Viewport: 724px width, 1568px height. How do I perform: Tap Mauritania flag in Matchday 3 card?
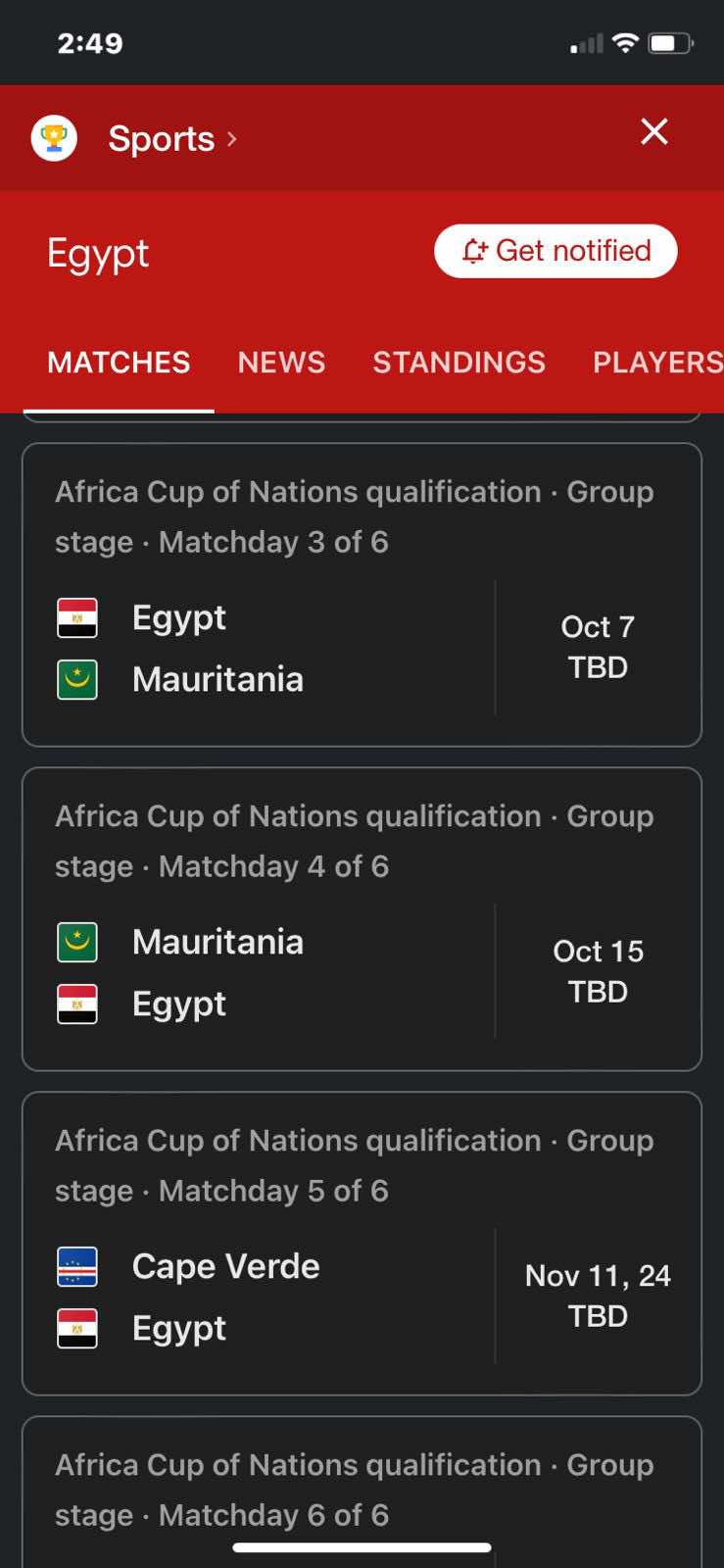point(77,679)
